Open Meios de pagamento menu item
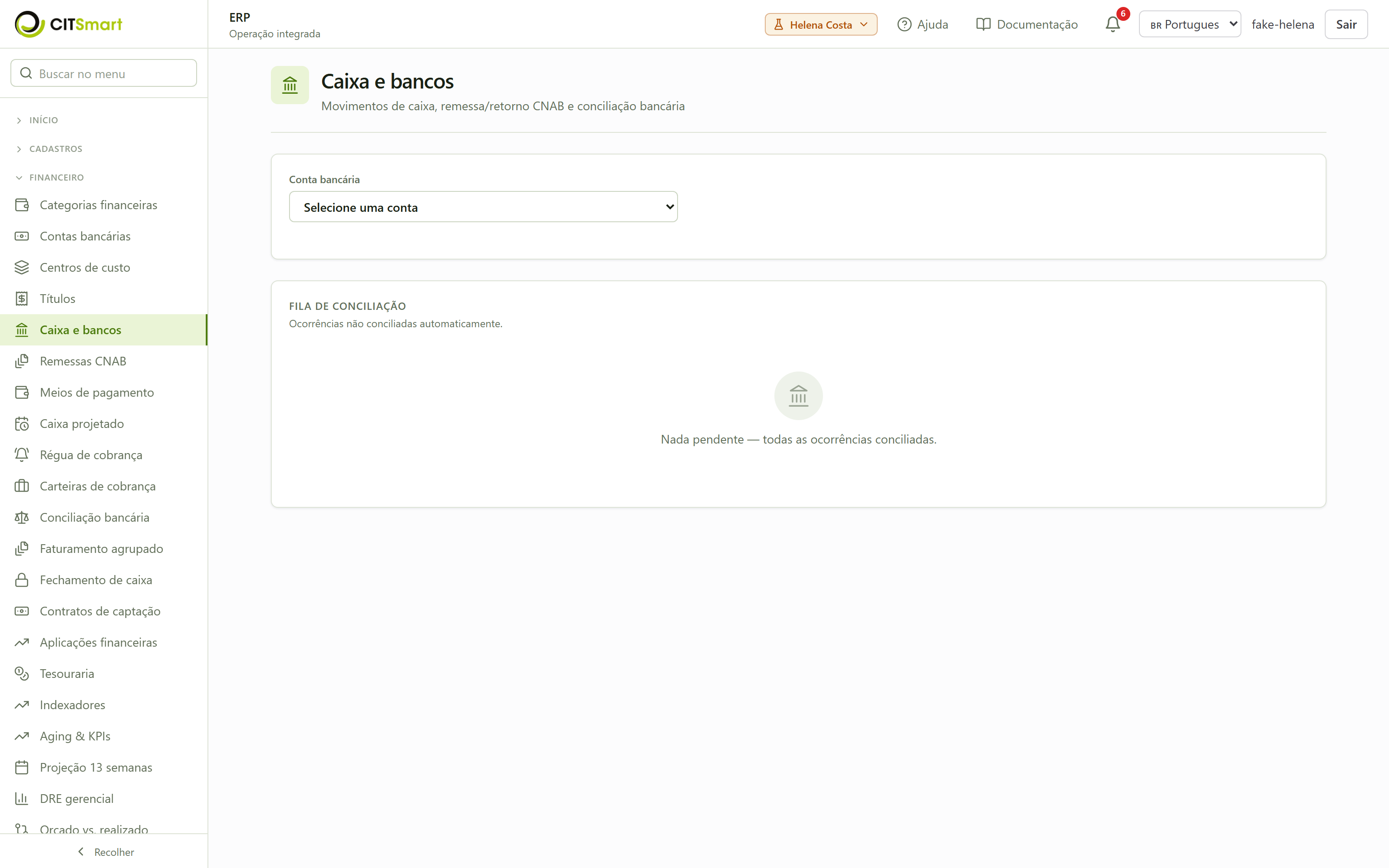1389x868 pixels. (103, 393)
